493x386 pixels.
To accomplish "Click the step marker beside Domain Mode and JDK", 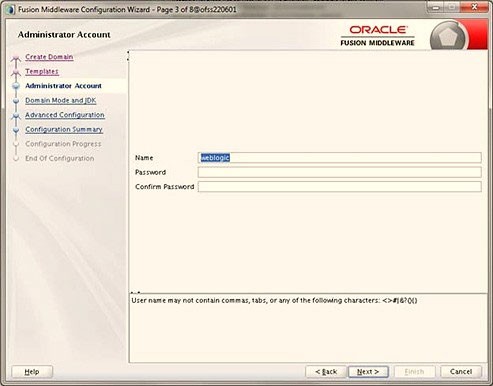I will [x=16, y=101].
